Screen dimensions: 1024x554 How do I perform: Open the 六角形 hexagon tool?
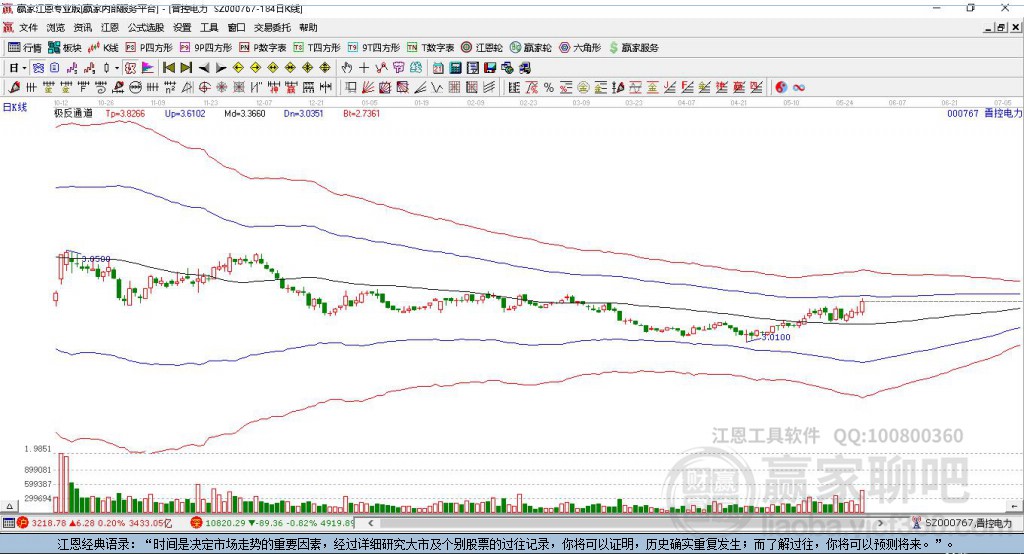[x=580, y=48]
